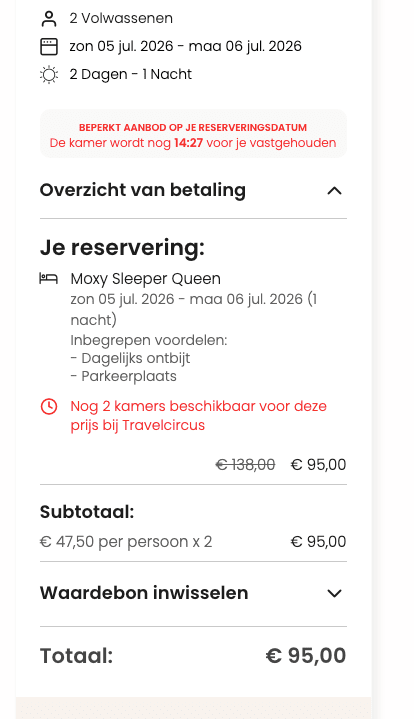Open the Waardebon inwisselen section title
Screen dimensions: 414x719
[144, 593]
